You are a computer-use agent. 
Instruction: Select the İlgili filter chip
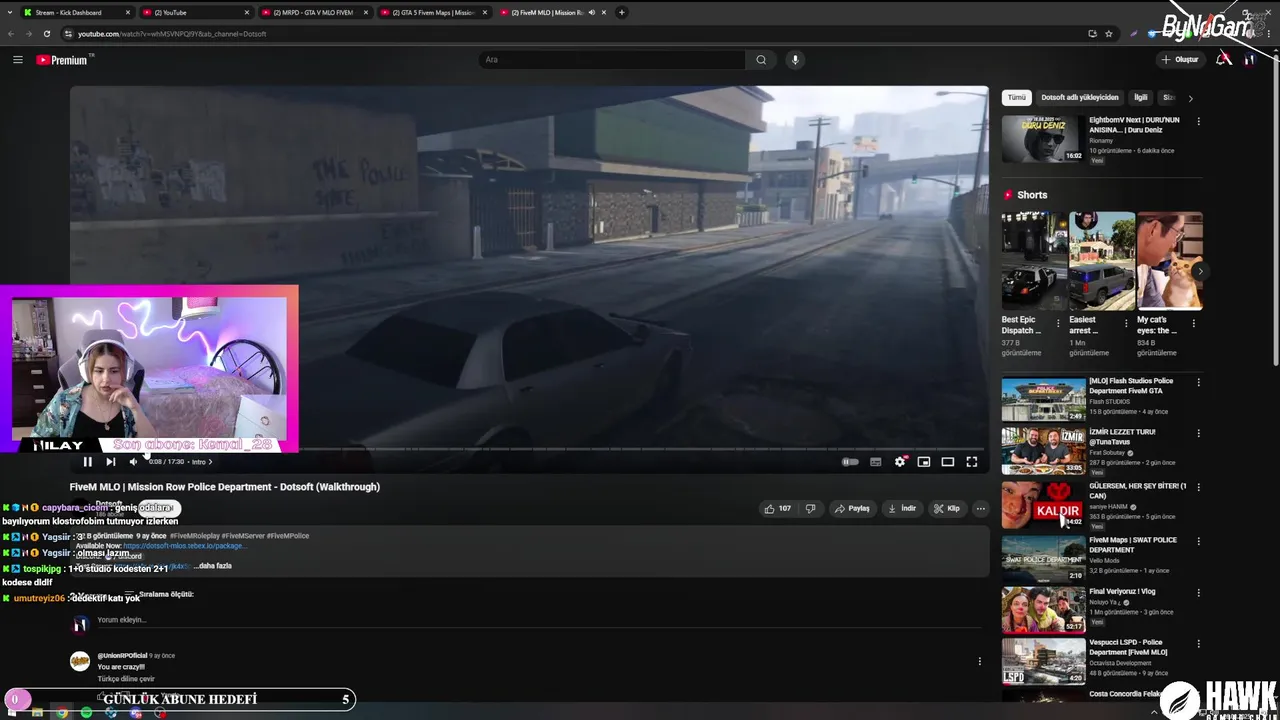[1140, 98]
